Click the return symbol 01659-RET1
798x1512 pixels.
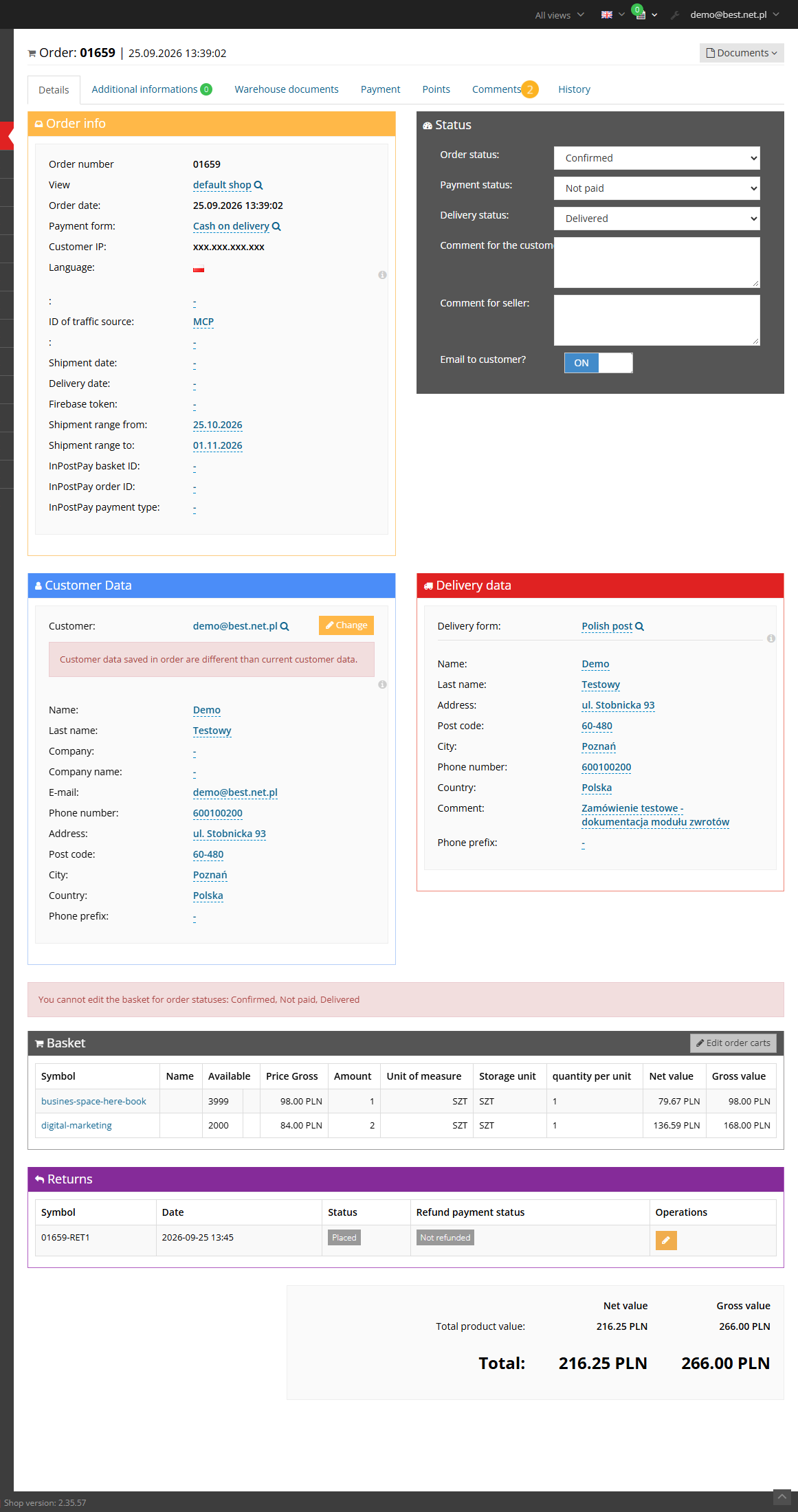tap(65, 1237)
